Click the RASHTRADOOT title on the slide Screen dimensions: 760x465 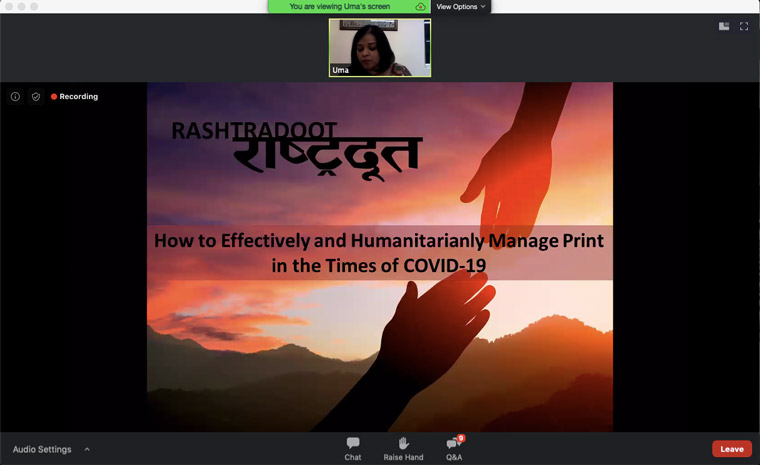(254, 131)
